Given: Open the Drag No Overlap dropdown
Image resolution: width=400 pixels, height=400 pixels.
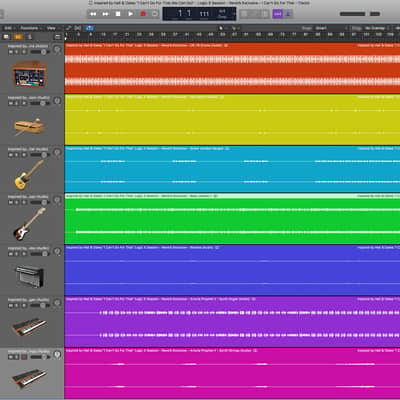Looking at the screenshot, I should [377, 28].
